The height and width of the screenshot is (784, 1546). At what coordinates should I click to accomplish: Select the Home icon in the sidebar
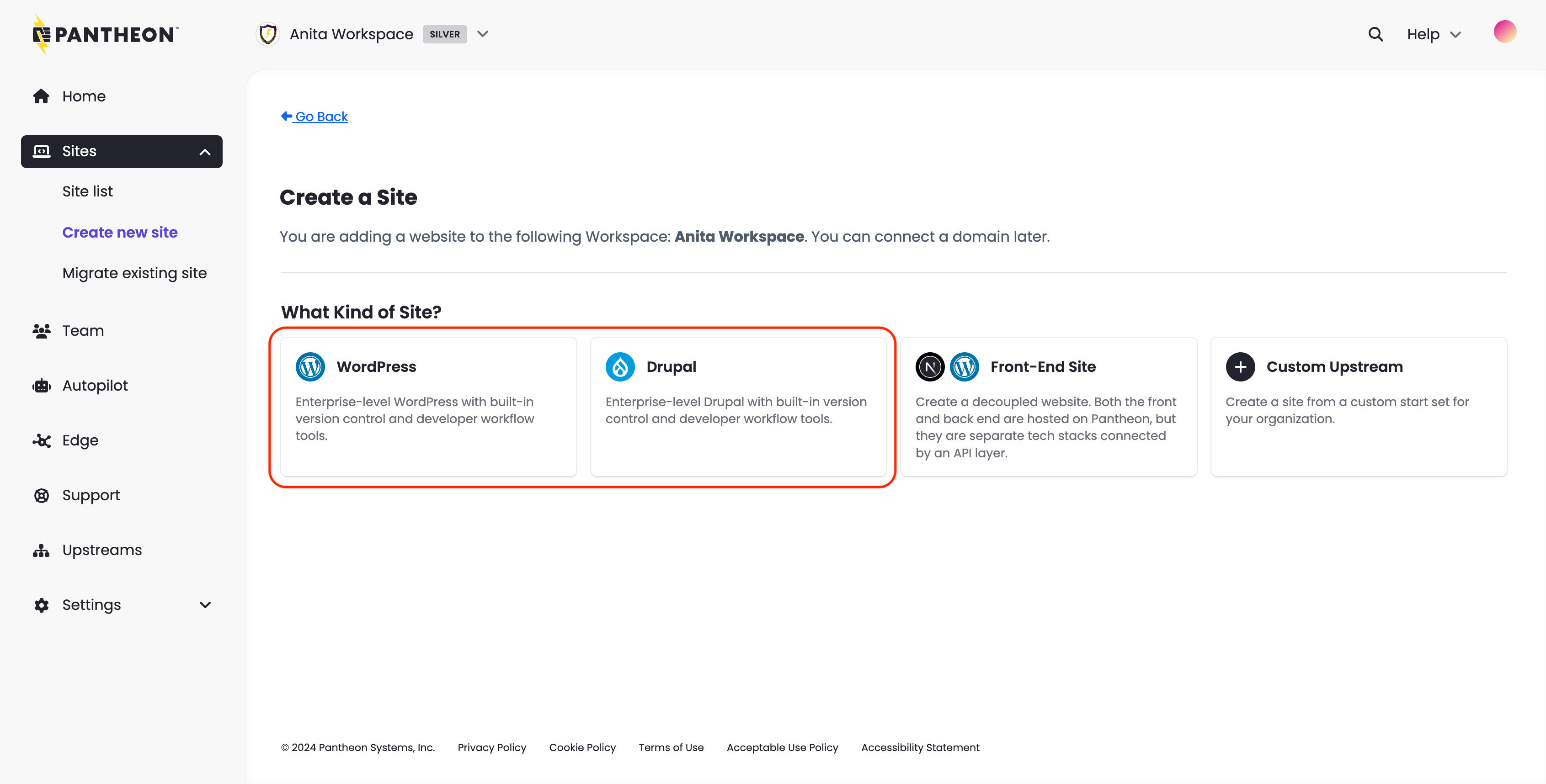(x=42, y=95)
